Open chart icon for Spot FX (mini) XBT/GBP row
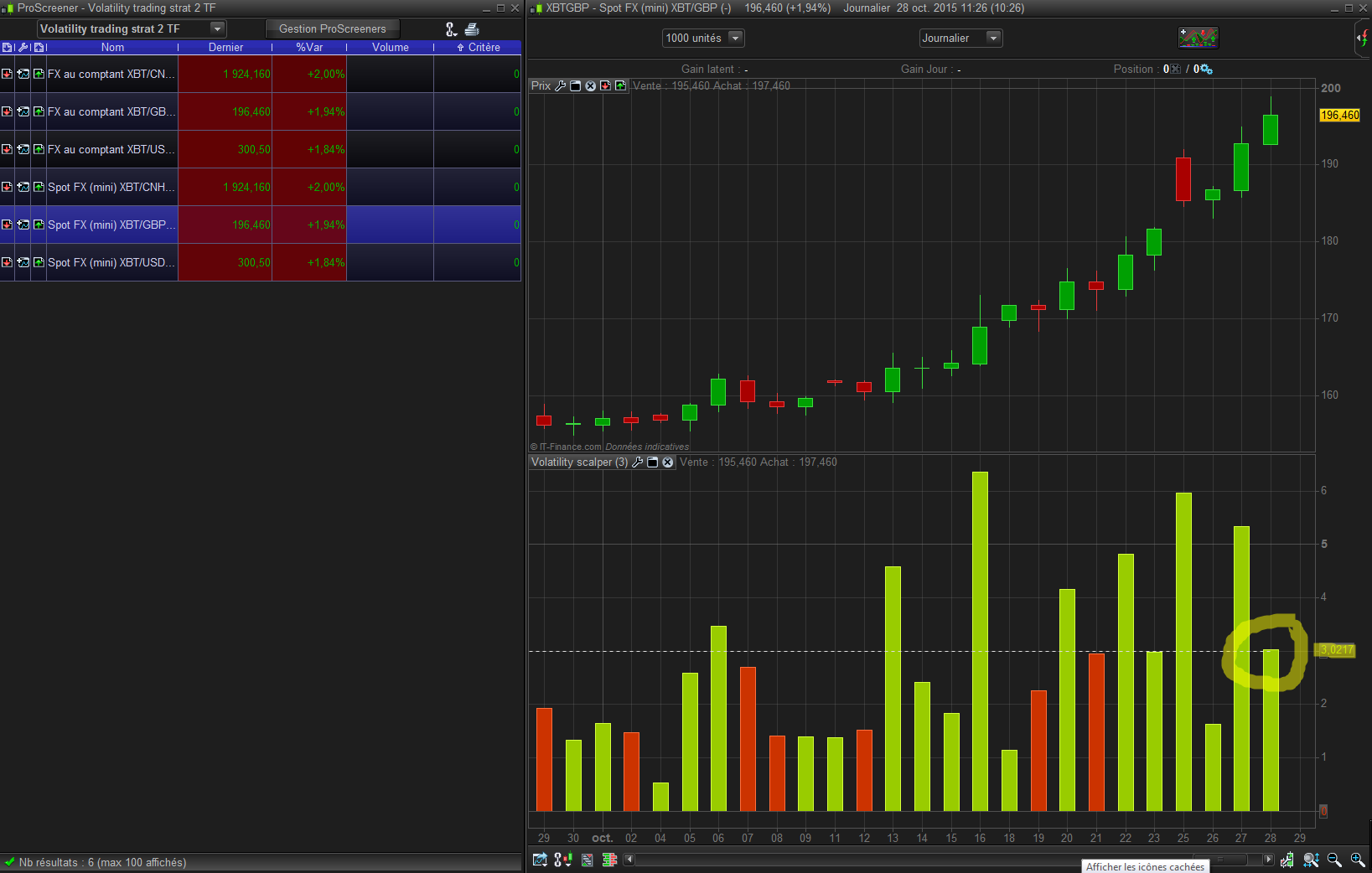Screen dimensions: 1372x873 (x=23, y=225)
